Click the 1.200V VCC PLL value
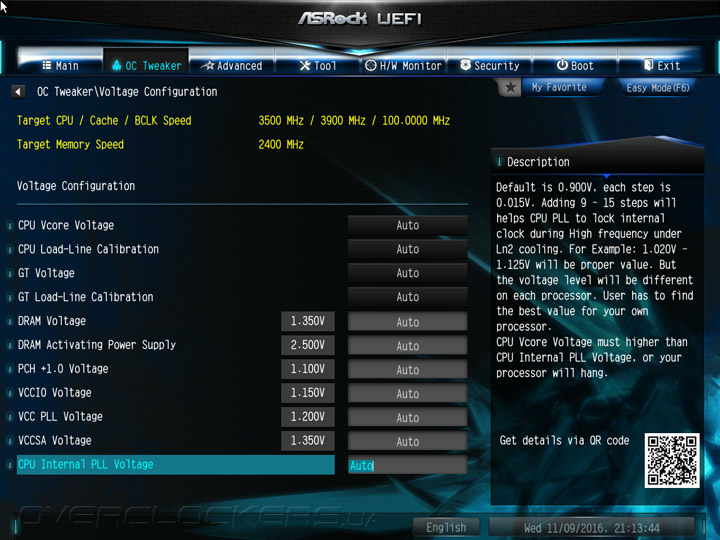 pos(308,416)
